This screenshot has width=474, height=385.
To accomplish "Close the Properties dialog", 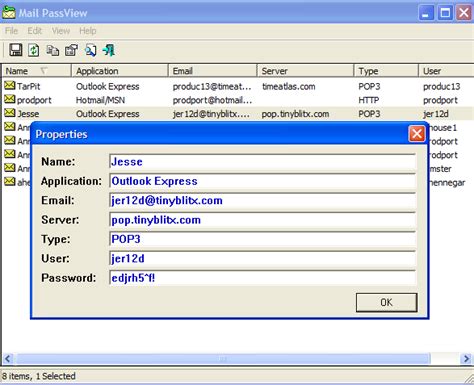I will tap(417, 134).
